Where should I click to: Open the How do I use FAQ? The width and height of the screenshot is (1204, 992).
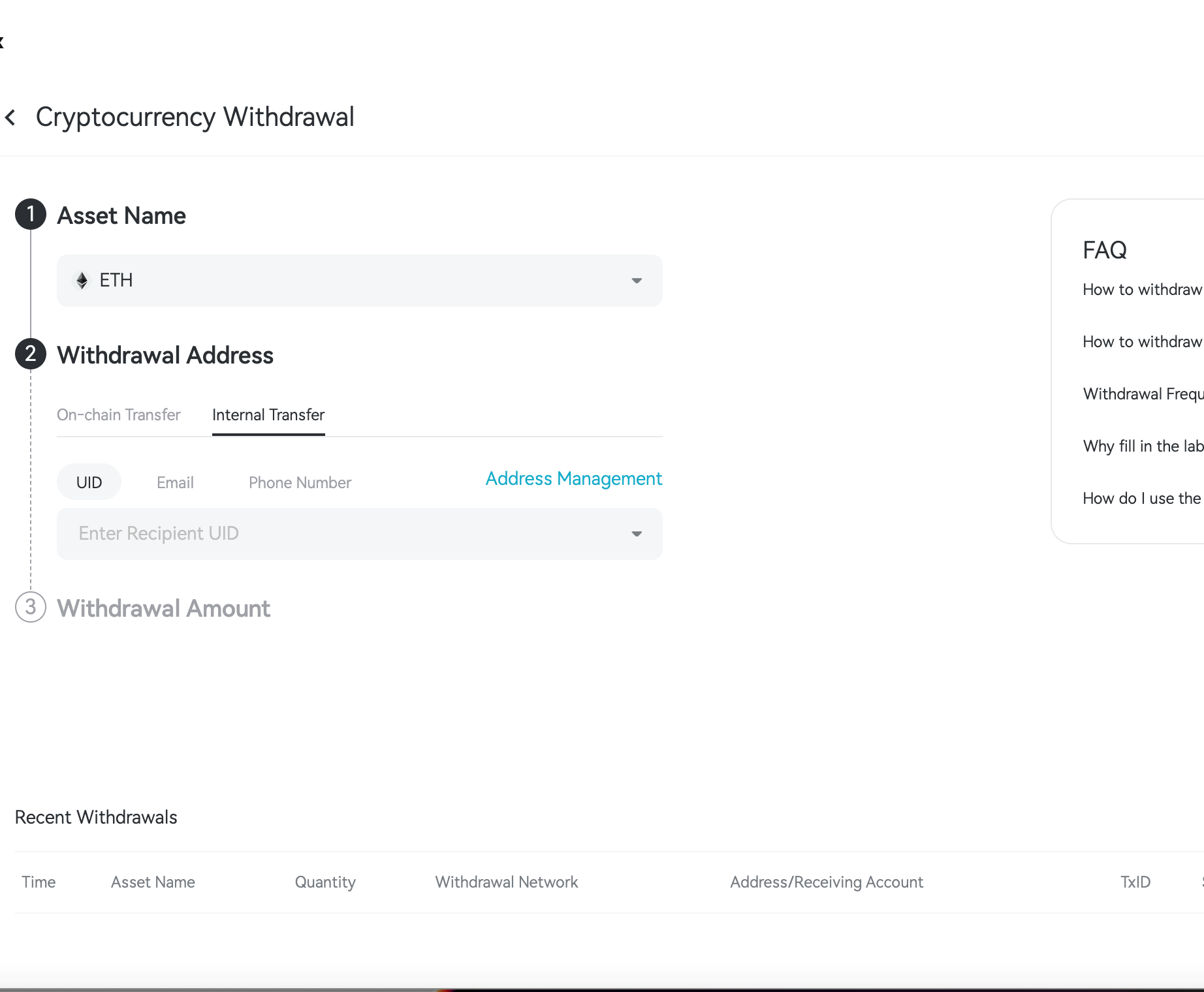[1141, 499]
